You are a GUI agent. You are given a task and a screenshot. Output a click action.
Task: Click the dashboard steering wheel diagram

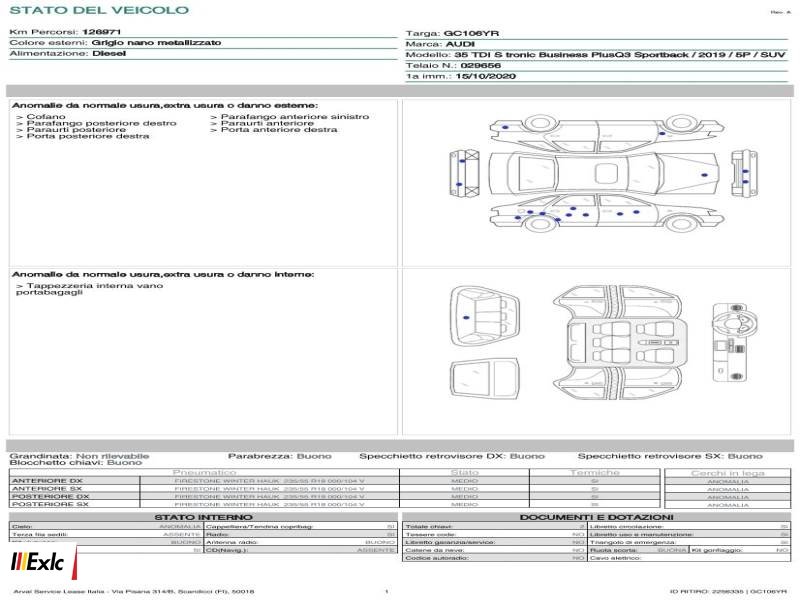(x=734, y=342)
